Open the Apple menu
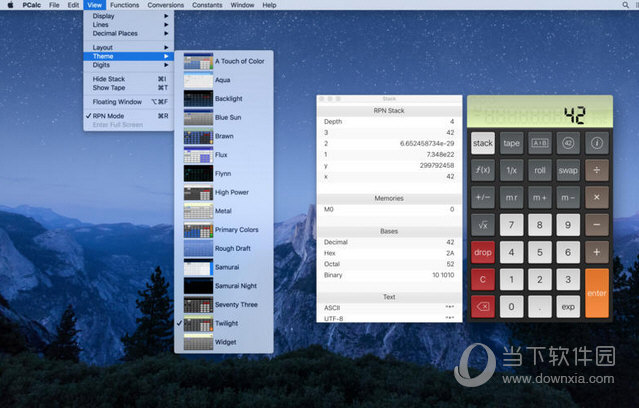 coord(11,5)
